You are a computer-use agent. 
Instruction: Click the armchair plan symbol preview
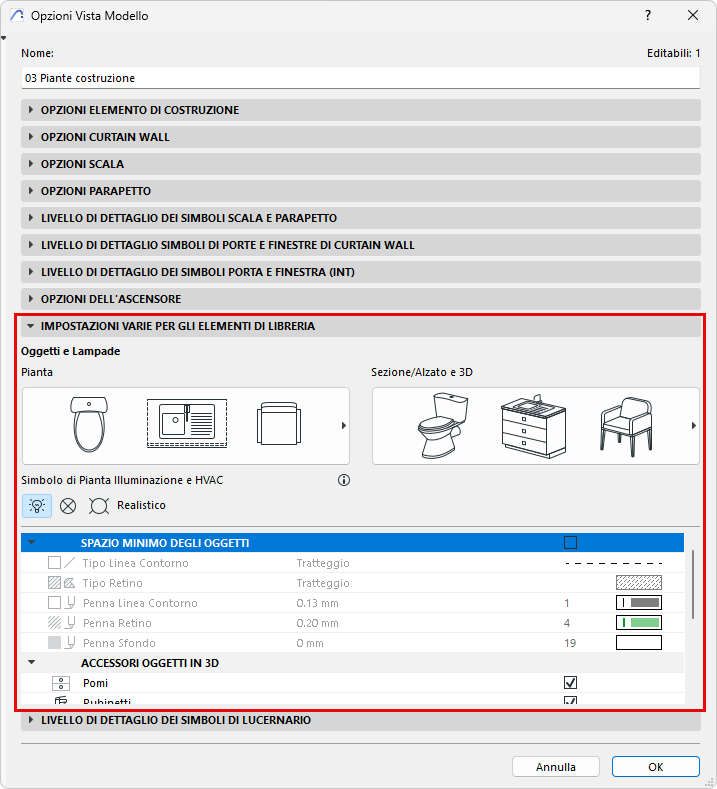pyautogui.click(x=279, y=424)
